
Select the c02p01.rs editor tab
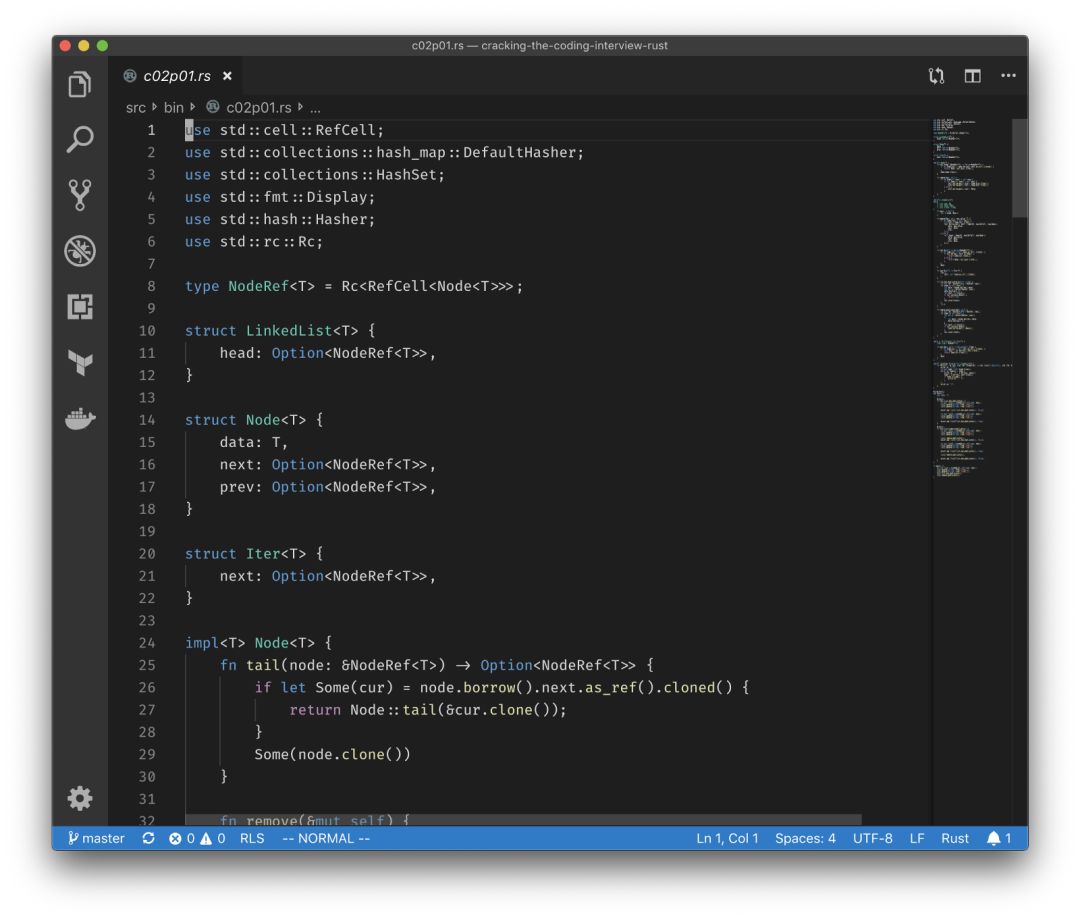click(x=176, y=76)
